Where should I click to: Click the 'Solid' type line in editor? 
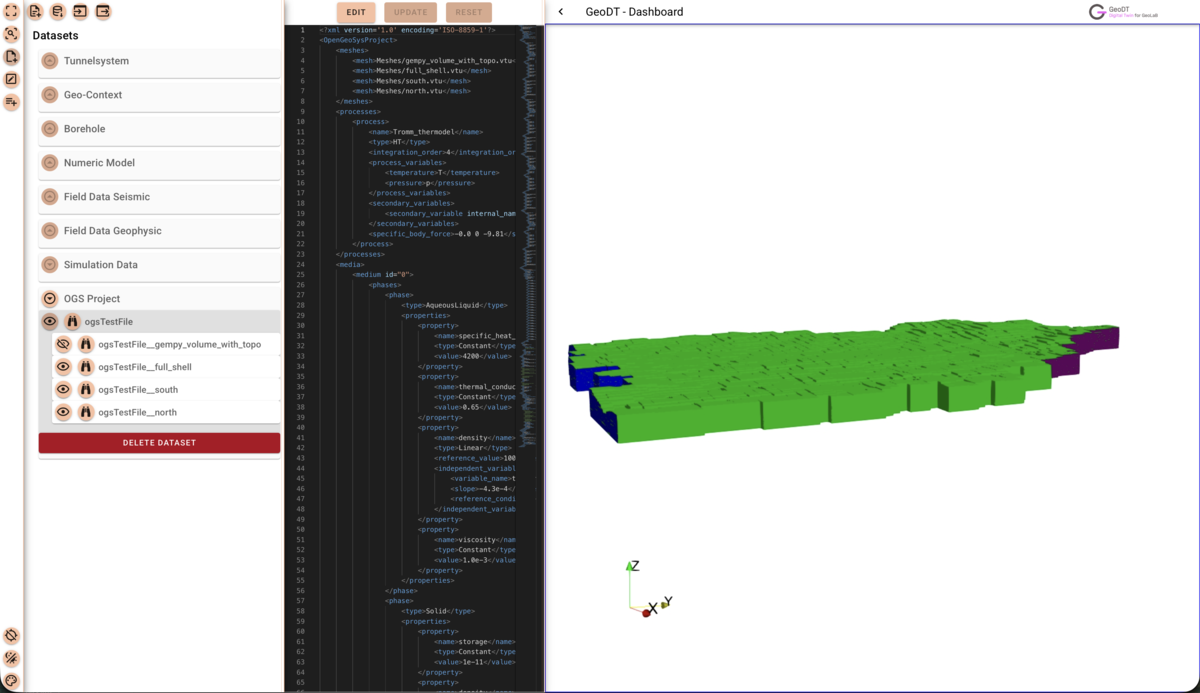[437, 611]
